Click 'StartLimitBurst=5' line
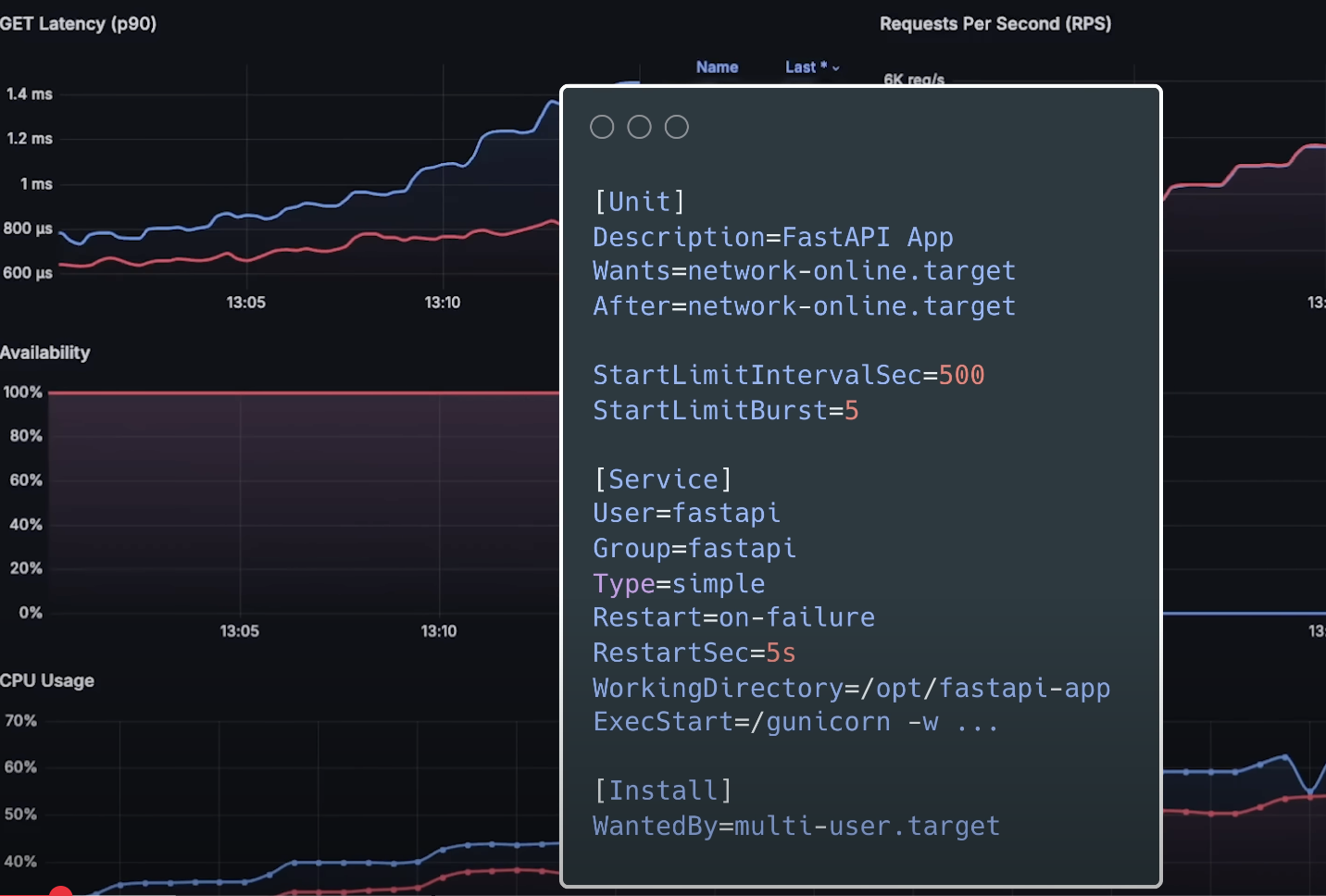This screenshot has height=896, width=1326. pos(726,410)
